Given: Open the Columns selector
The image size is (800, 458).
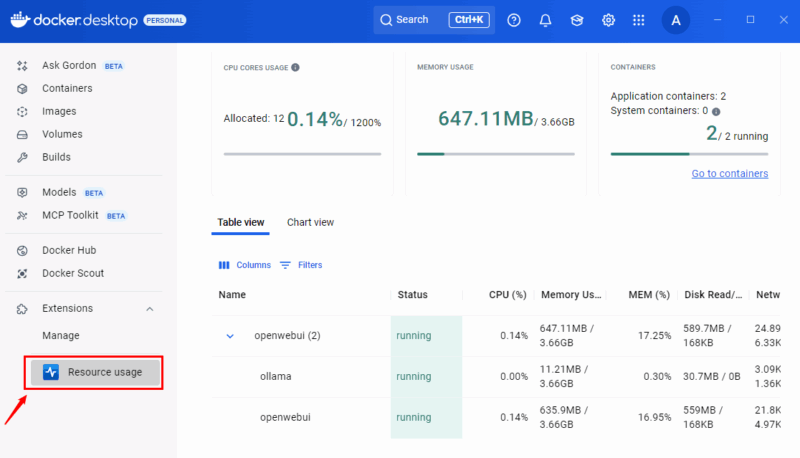Looking at the screenshot, I should [245, 265].
